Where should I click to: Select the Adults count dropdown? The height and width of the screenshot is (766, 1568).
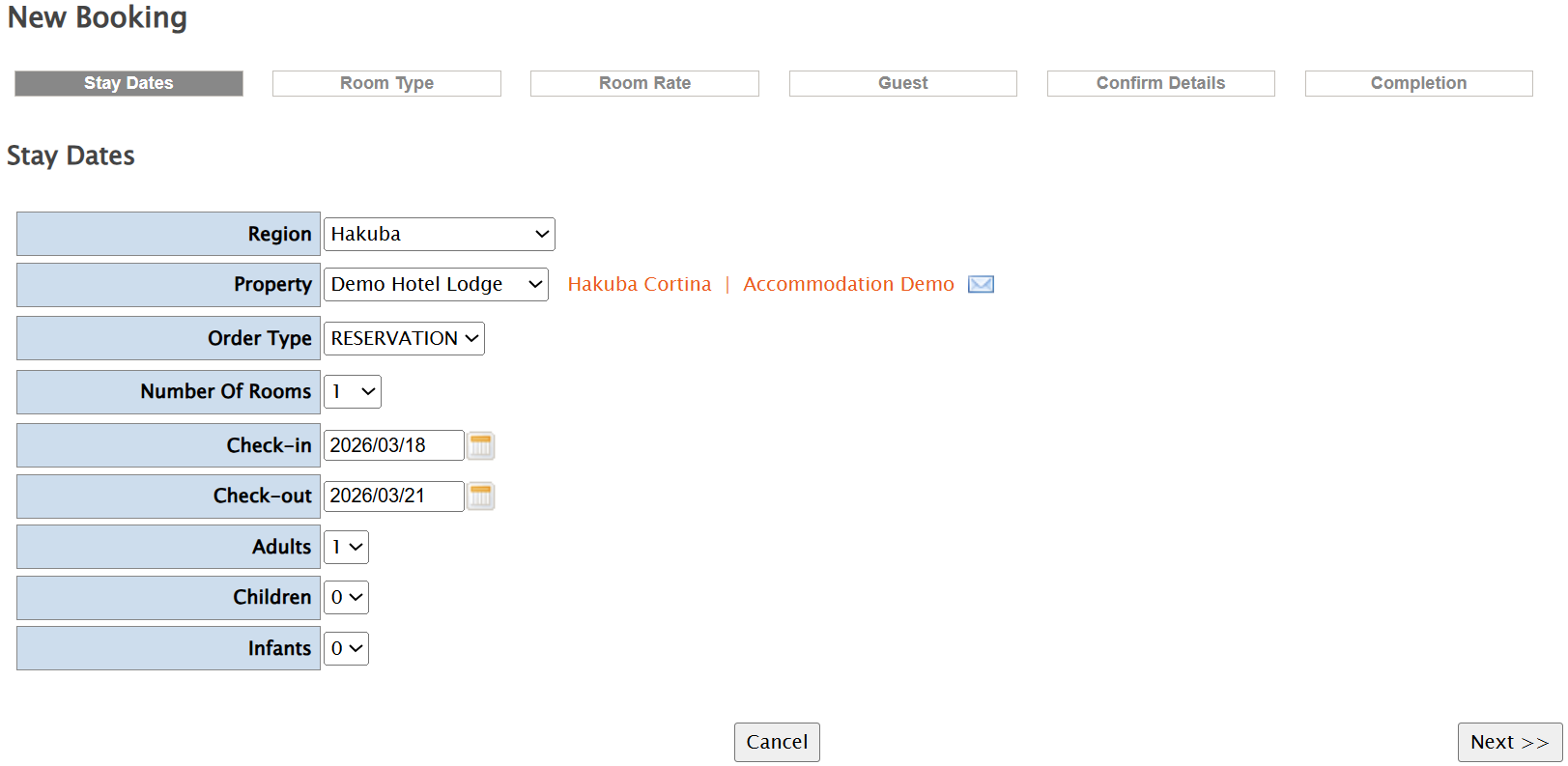[346, 547]
